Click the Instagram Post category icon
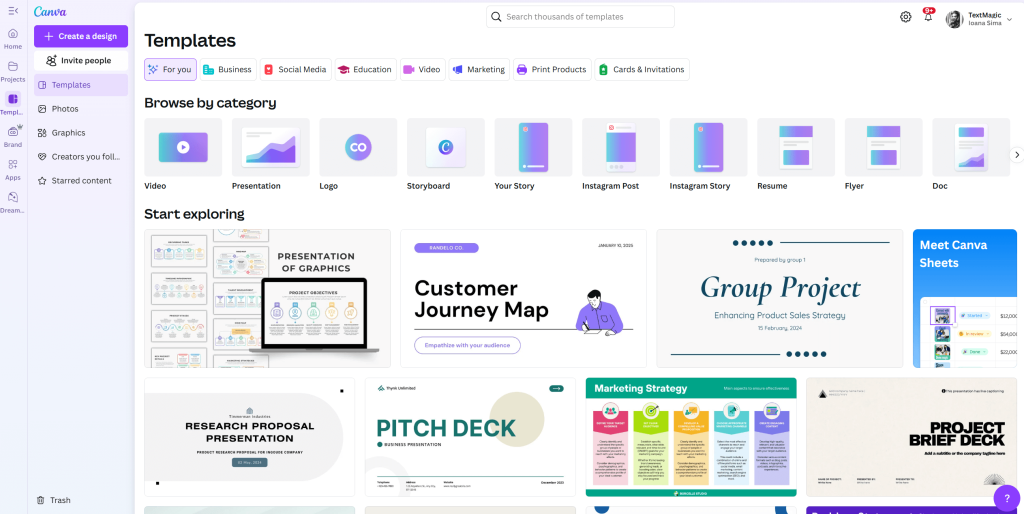1024x514 pixels. pyautogui.click(x=620, y=147)
